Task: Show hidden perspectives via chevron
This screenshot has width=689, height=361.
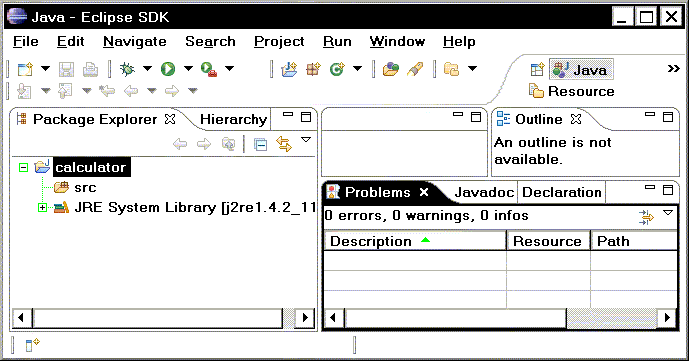Action: tap(674, 69)
